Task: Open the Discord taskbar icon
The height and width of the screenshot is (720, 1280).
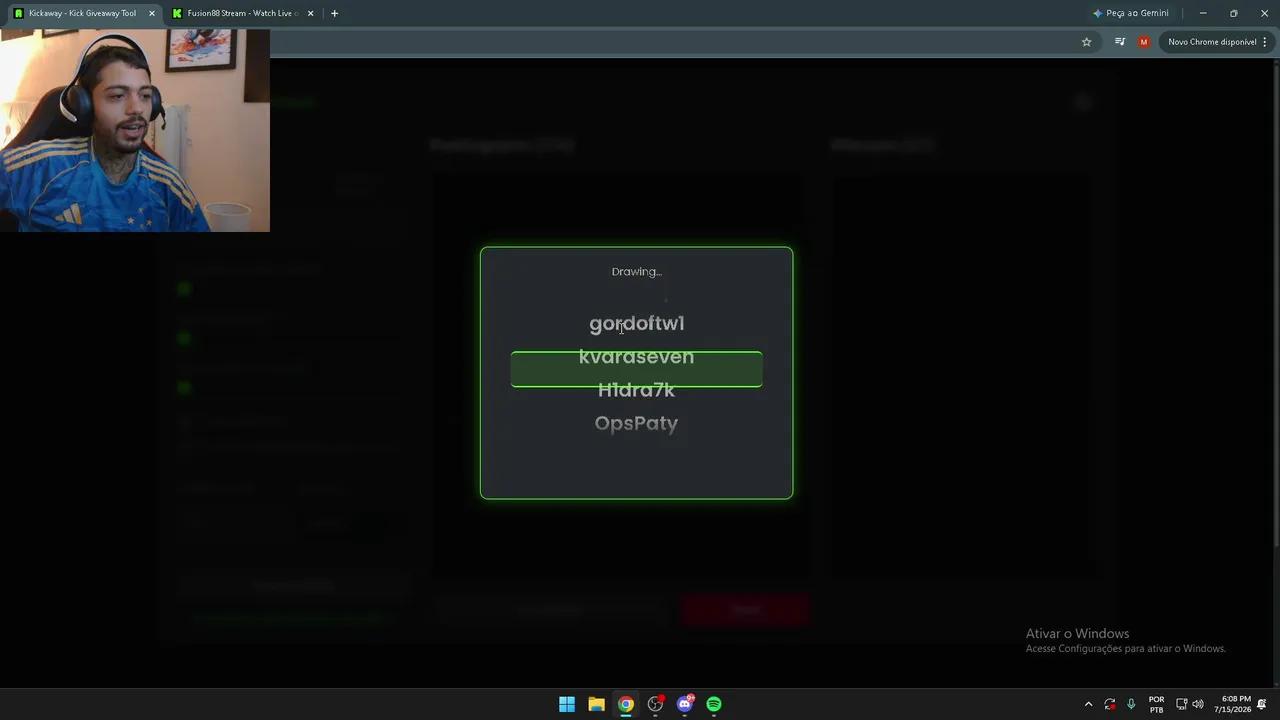Action: (685, 704)
